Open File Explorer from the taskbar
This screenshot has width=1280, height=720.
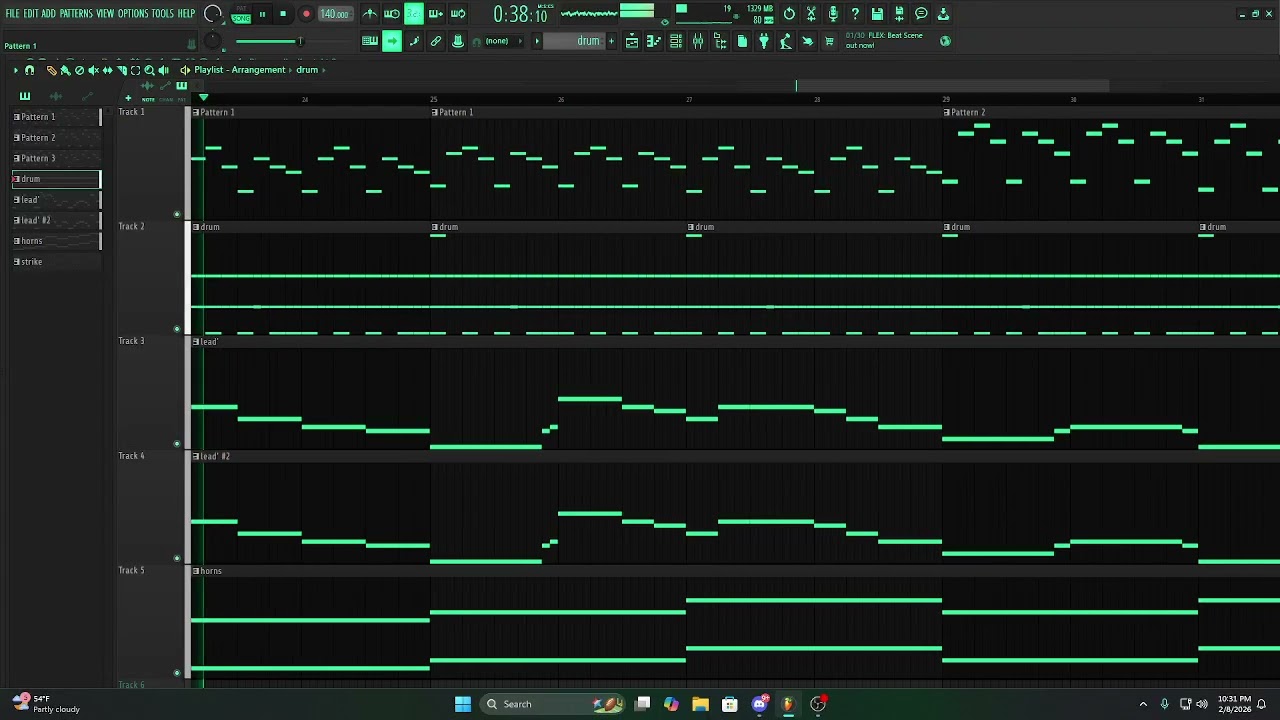(700, 704)
